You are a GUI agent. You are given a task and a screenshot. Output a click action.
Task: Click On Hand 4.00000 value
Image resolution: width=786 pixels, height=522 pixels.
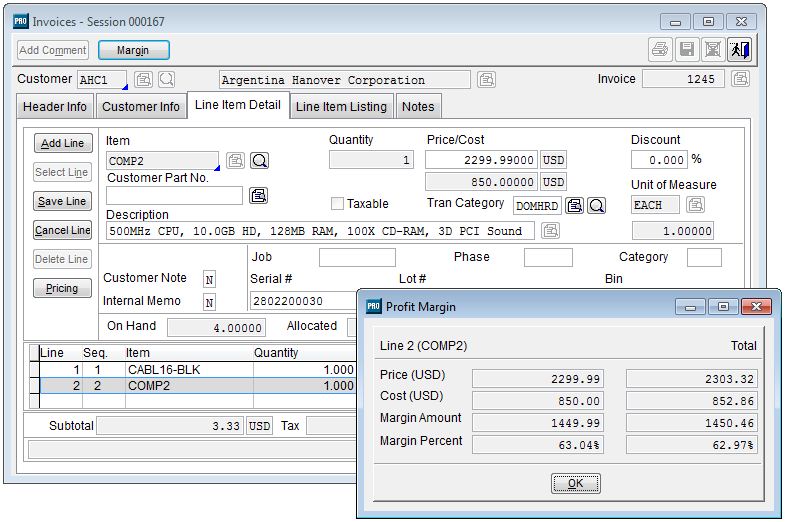click(x=217, y=328)
